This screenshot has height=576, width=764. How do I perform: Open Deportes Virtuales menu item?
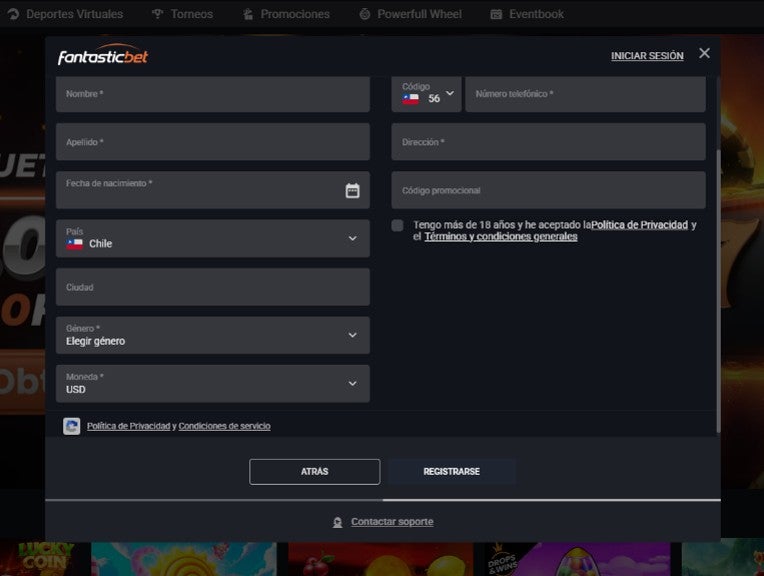tap(65, 14)
